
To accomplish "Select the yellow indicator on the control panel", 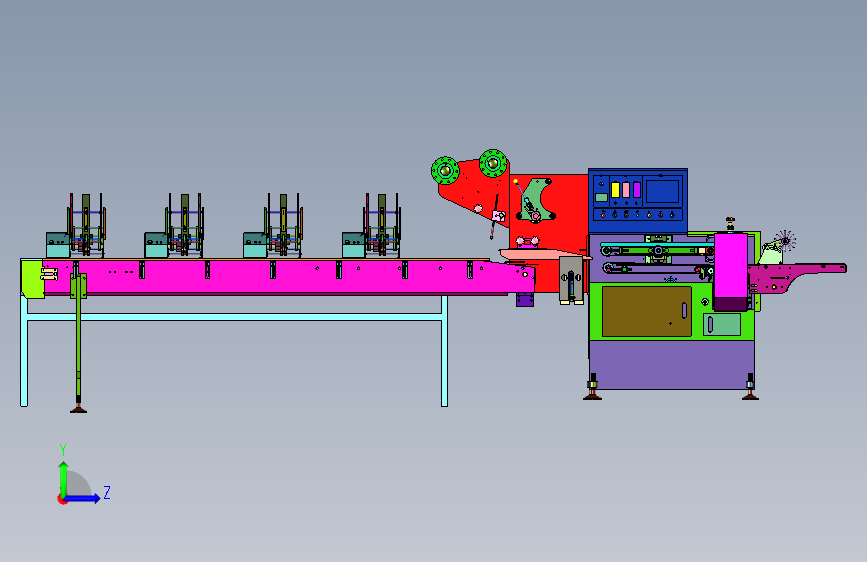I will coord(615,190).
